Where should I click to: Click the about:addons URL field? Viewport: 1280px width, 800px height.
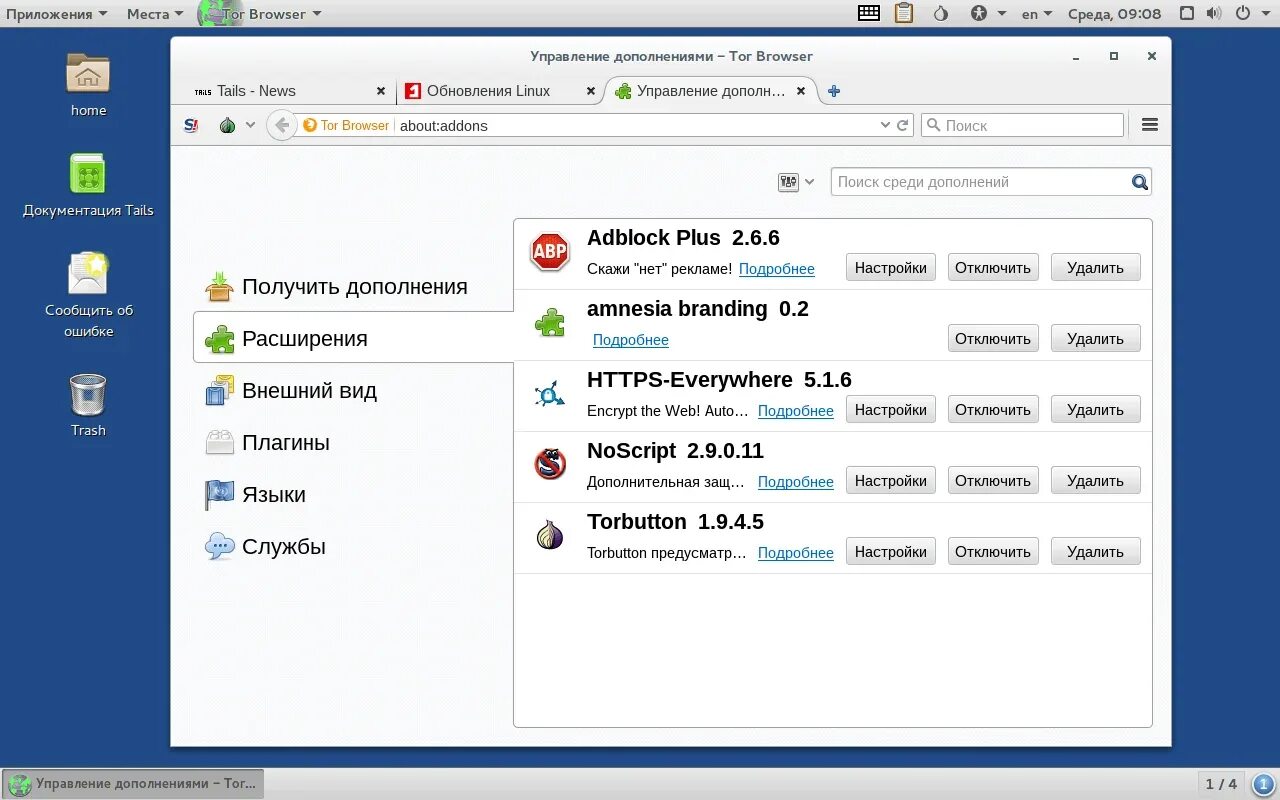635,125
